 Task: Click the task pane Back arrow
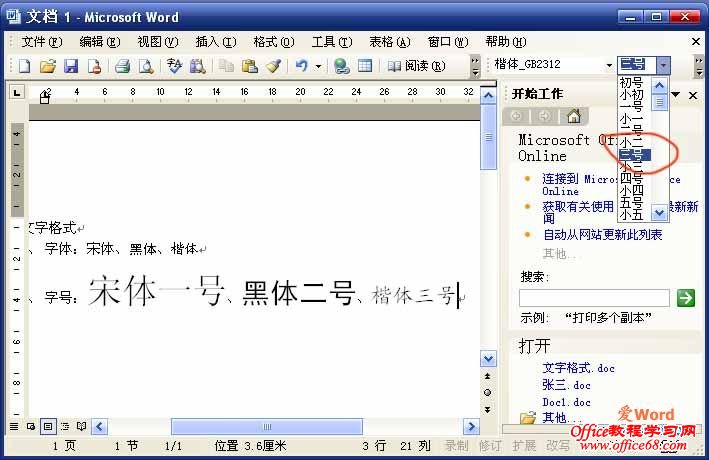pyautogui.click(x=516, y=117)
